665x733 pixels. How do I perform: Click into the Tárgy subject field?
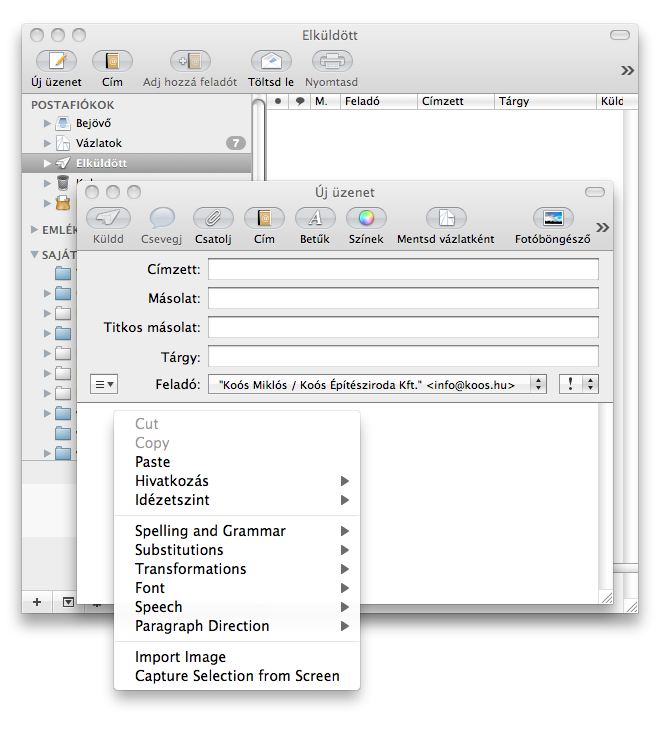[x=403, y=356]
